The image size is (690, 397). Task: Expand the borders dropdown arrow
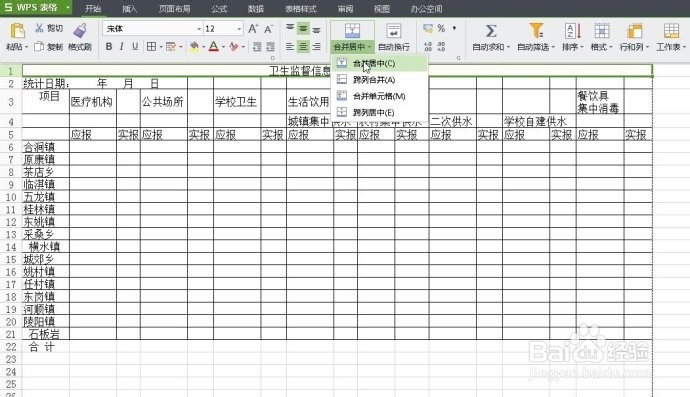161,47
